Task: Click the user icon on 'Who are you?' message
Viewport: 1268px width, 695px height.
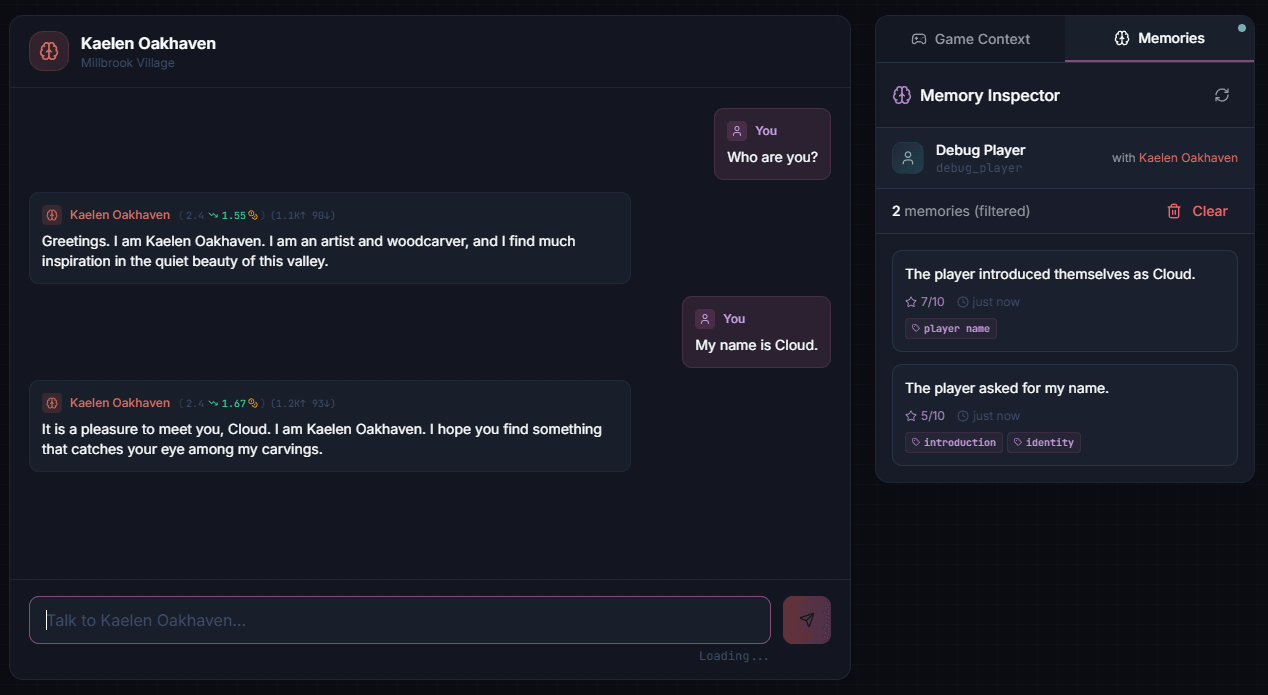Action: [x=737, y=131]
